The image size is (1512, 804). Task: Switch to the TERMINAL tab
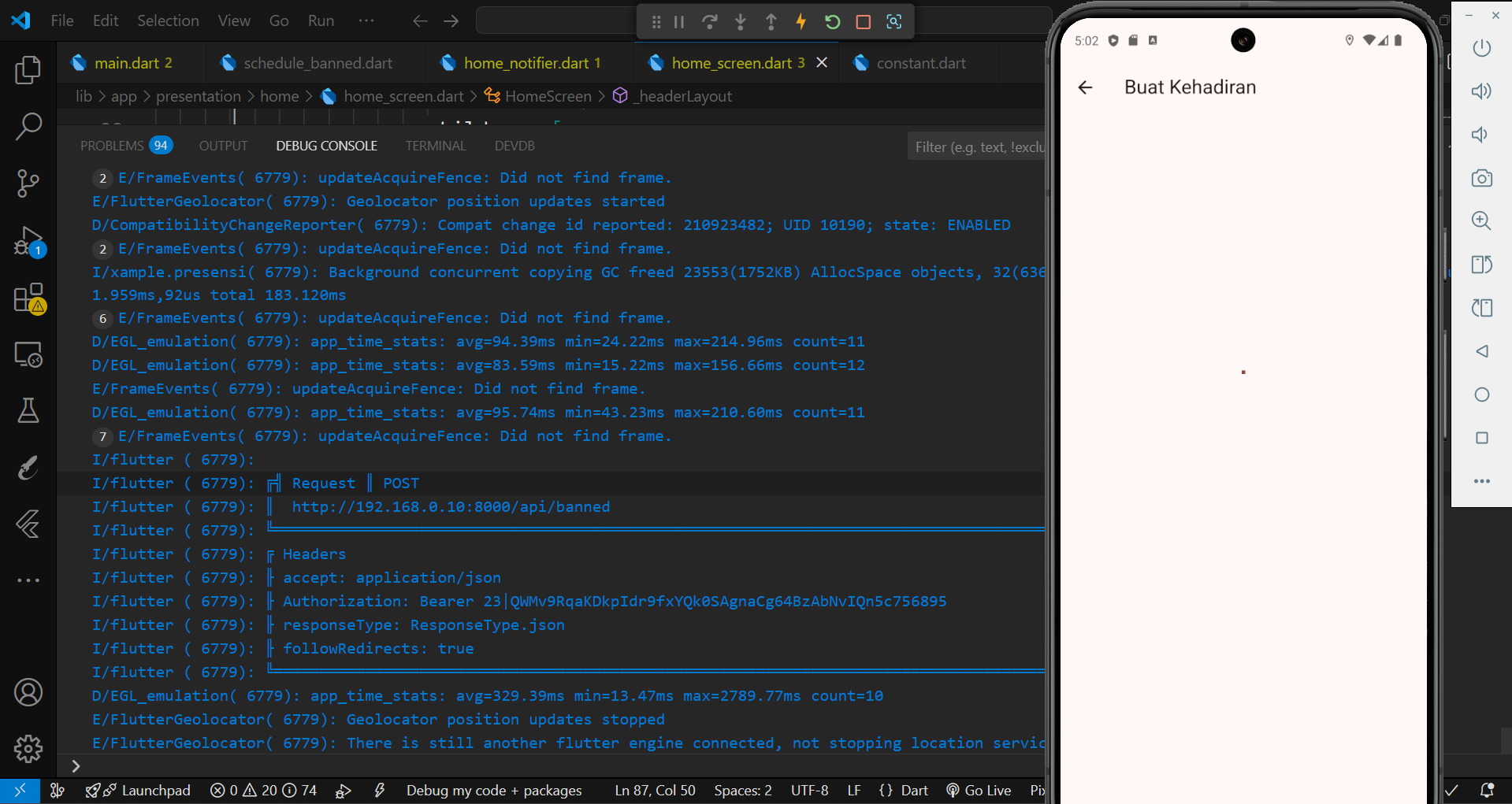[436, 145]
